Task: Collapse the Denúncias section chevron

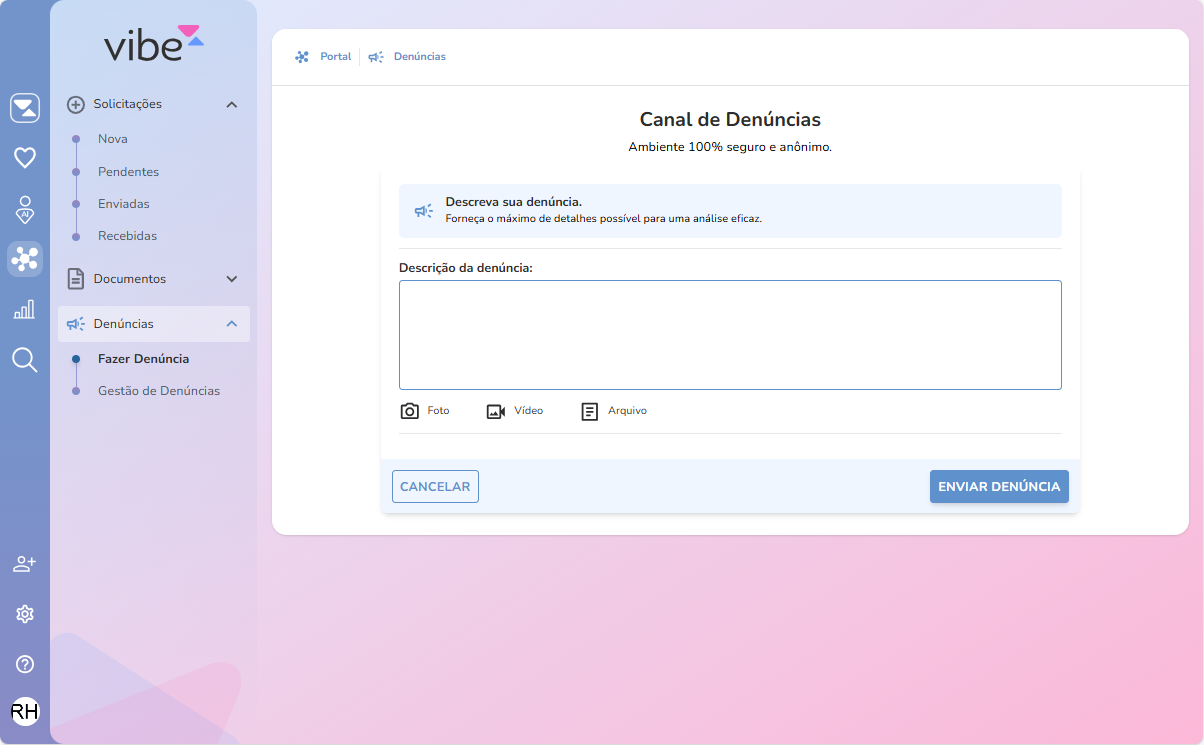Action: (x=232, y=324)
